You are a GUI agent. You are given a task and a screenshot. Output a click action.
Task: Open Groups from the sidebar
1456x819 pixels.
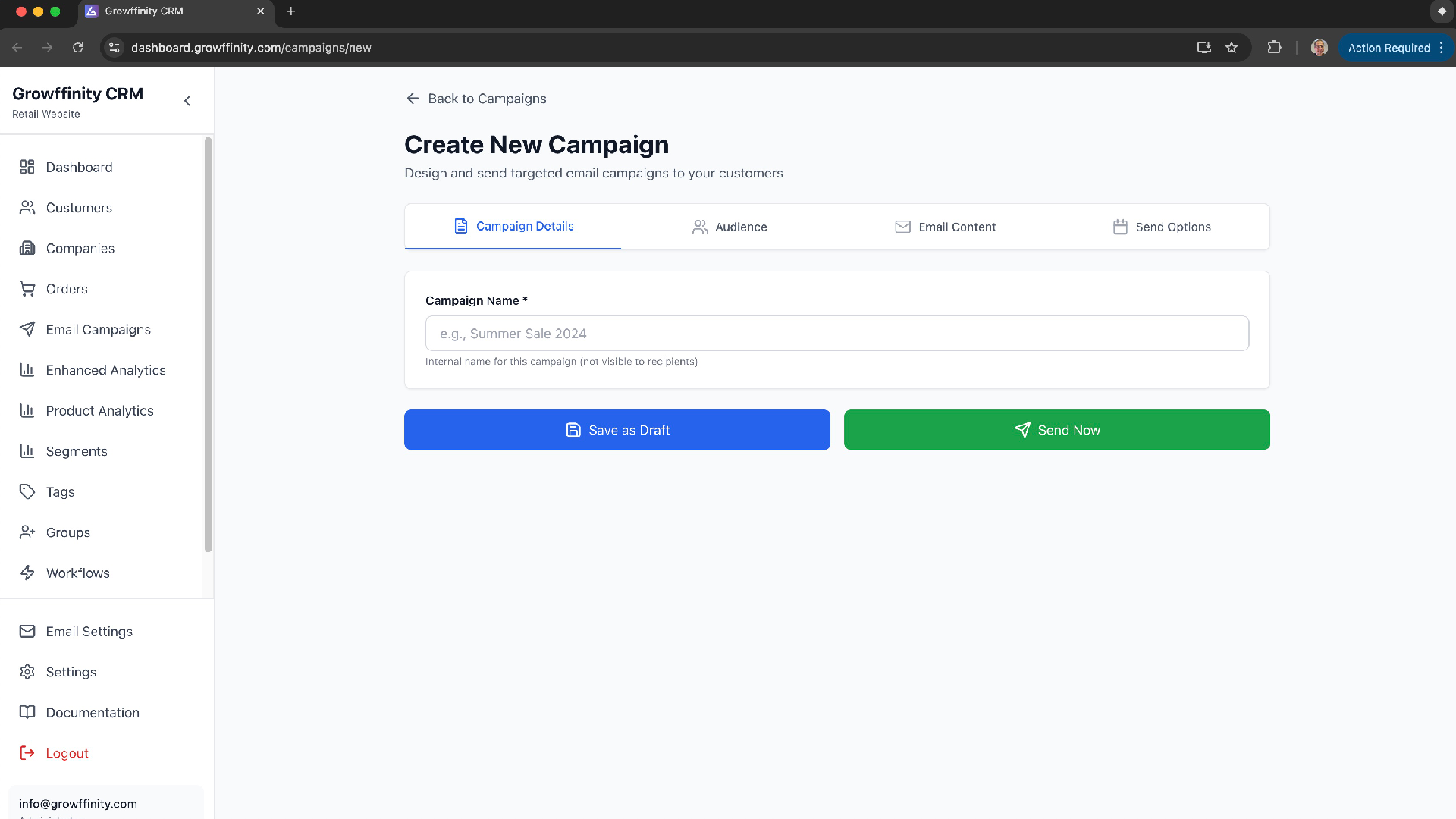(67, 532)
